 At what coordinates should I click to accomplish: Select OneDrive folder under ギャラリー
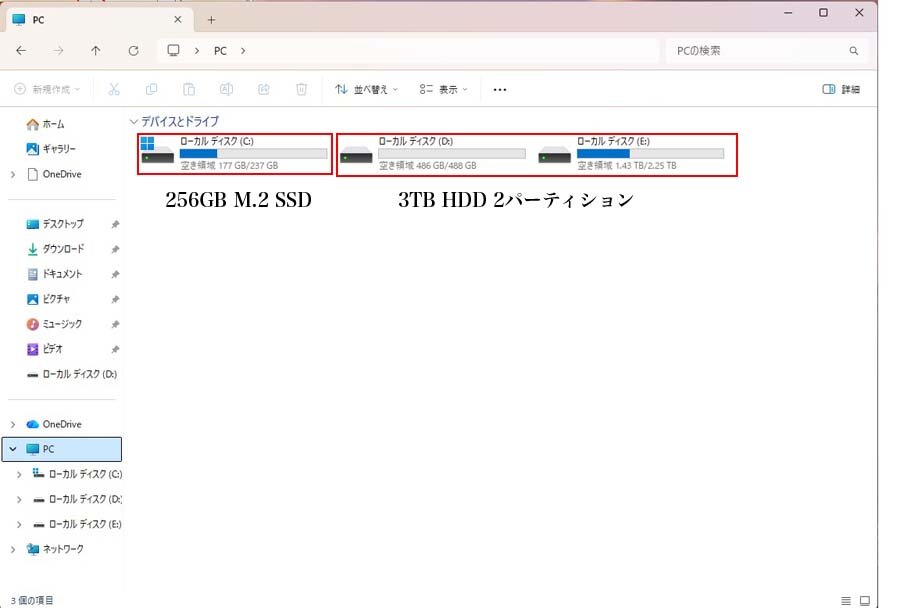(x=54, y=174)
